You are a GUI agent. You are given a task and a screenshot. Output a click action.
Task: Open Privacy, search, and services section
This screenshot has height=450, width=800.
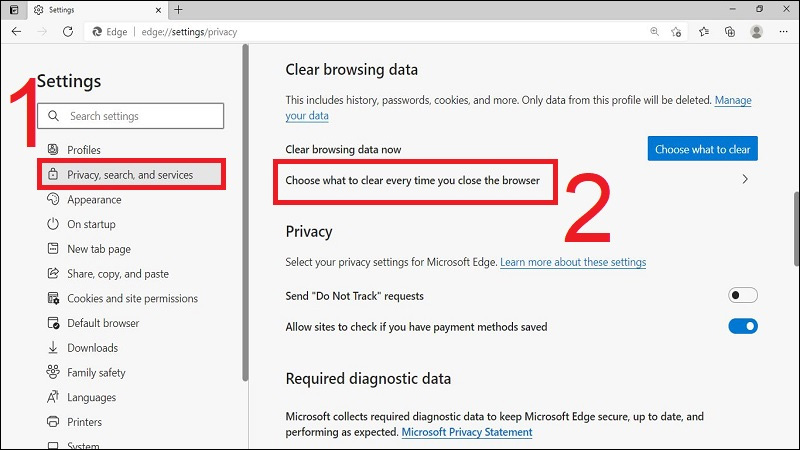pos(130,175)
